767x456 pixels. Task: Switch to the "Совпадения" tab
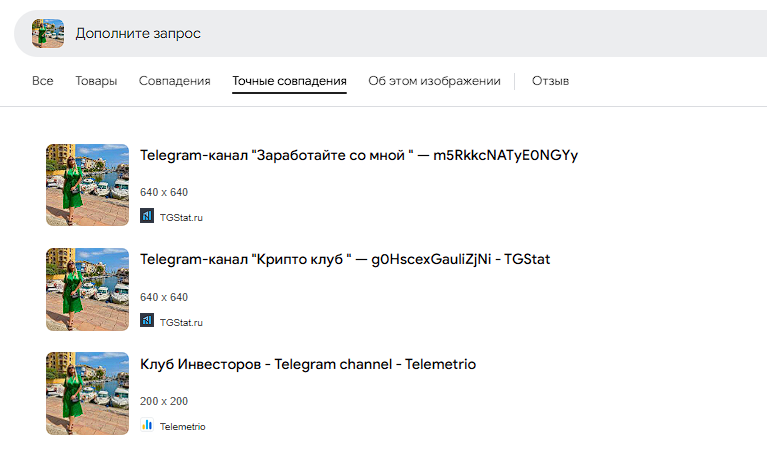tap(175, 81)
